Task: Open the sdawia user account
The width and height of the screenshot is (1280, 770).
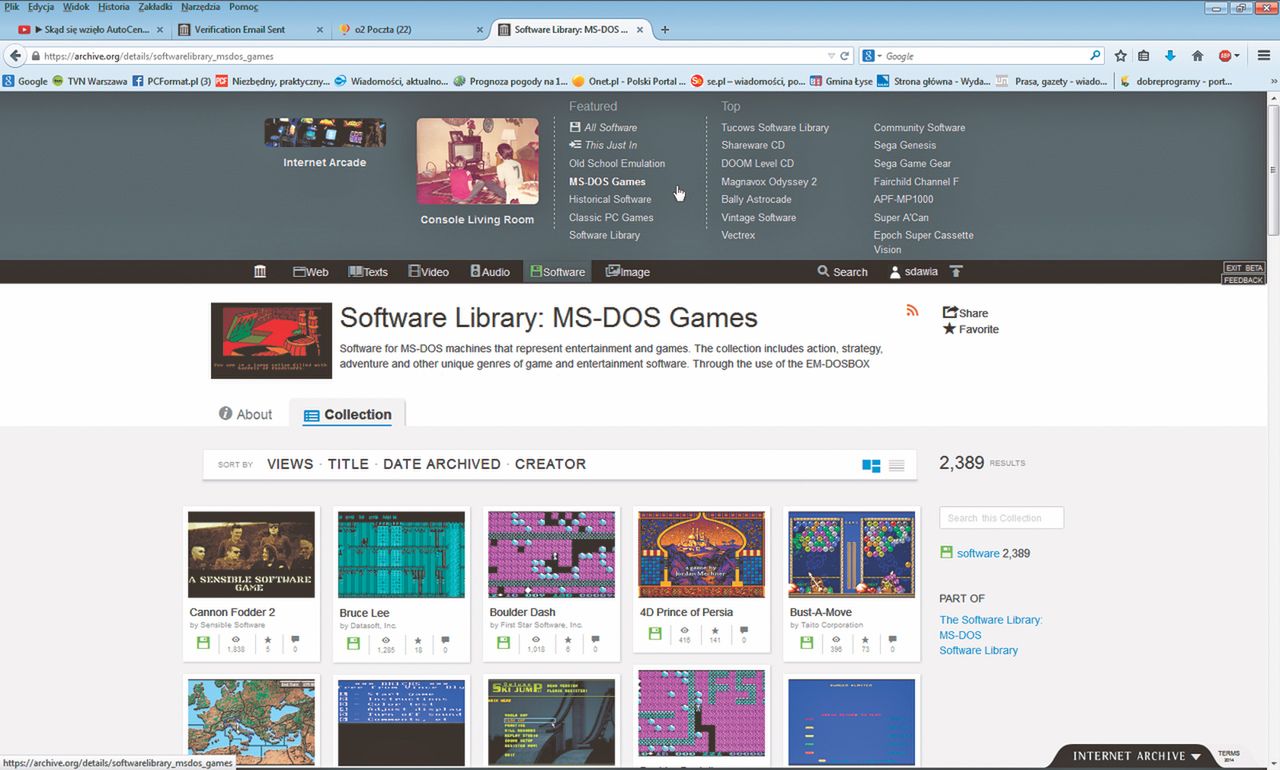Action: (x=915, y=271)
